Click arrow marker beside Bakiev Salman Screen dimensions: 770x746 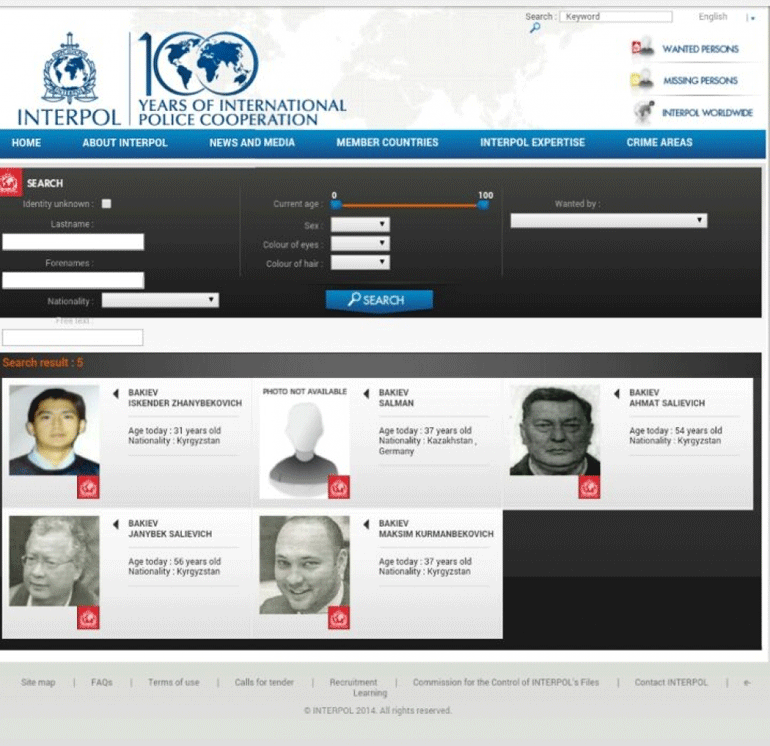coord(366,393)
